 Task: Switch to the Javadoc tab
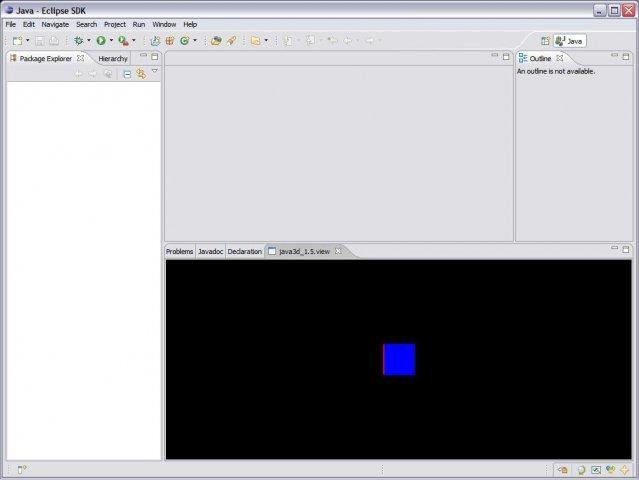coord(210,251)
